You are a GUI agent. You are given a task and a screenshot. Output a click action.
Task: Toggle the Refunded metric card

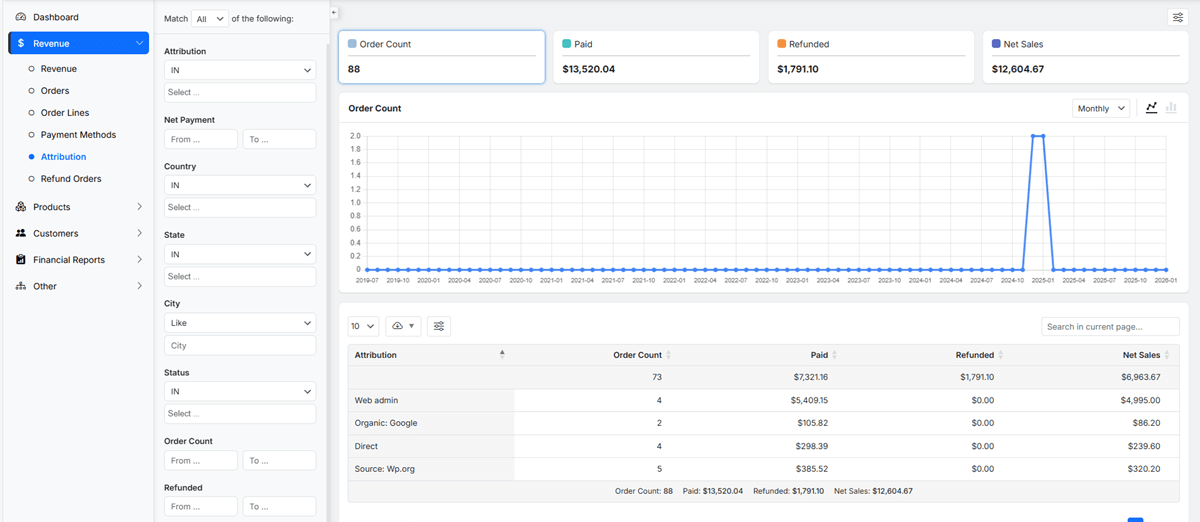[x=873, y=57]
